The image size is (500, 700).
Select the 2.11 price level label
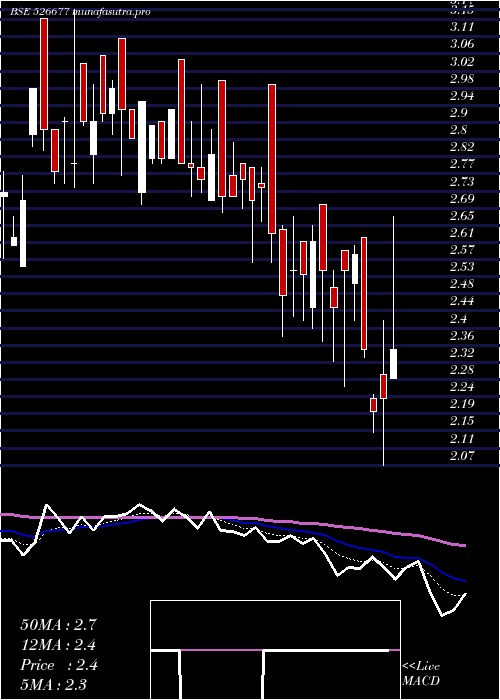[x=462, y=438]
